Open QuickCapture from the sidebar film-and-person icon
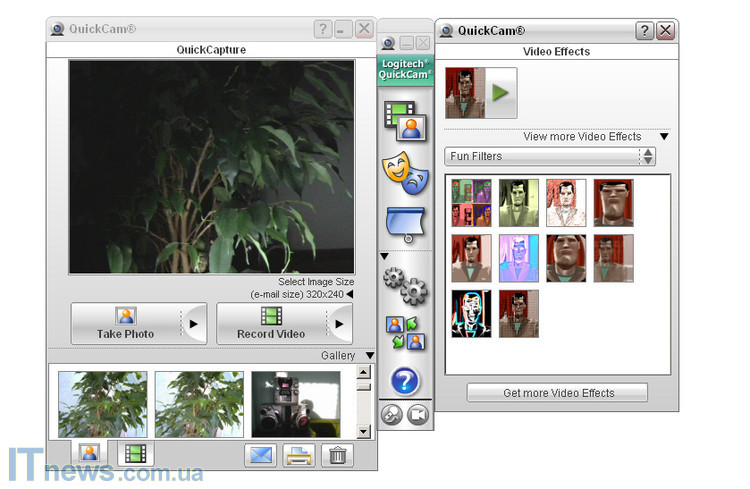 click(x=405, y=120)
